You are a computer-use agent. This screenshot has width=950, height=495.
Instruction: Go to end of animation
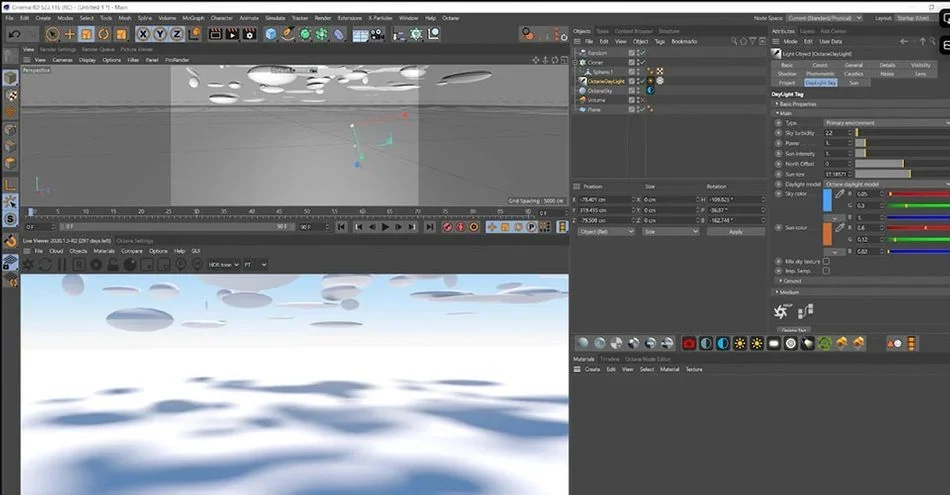pos(429,227)
